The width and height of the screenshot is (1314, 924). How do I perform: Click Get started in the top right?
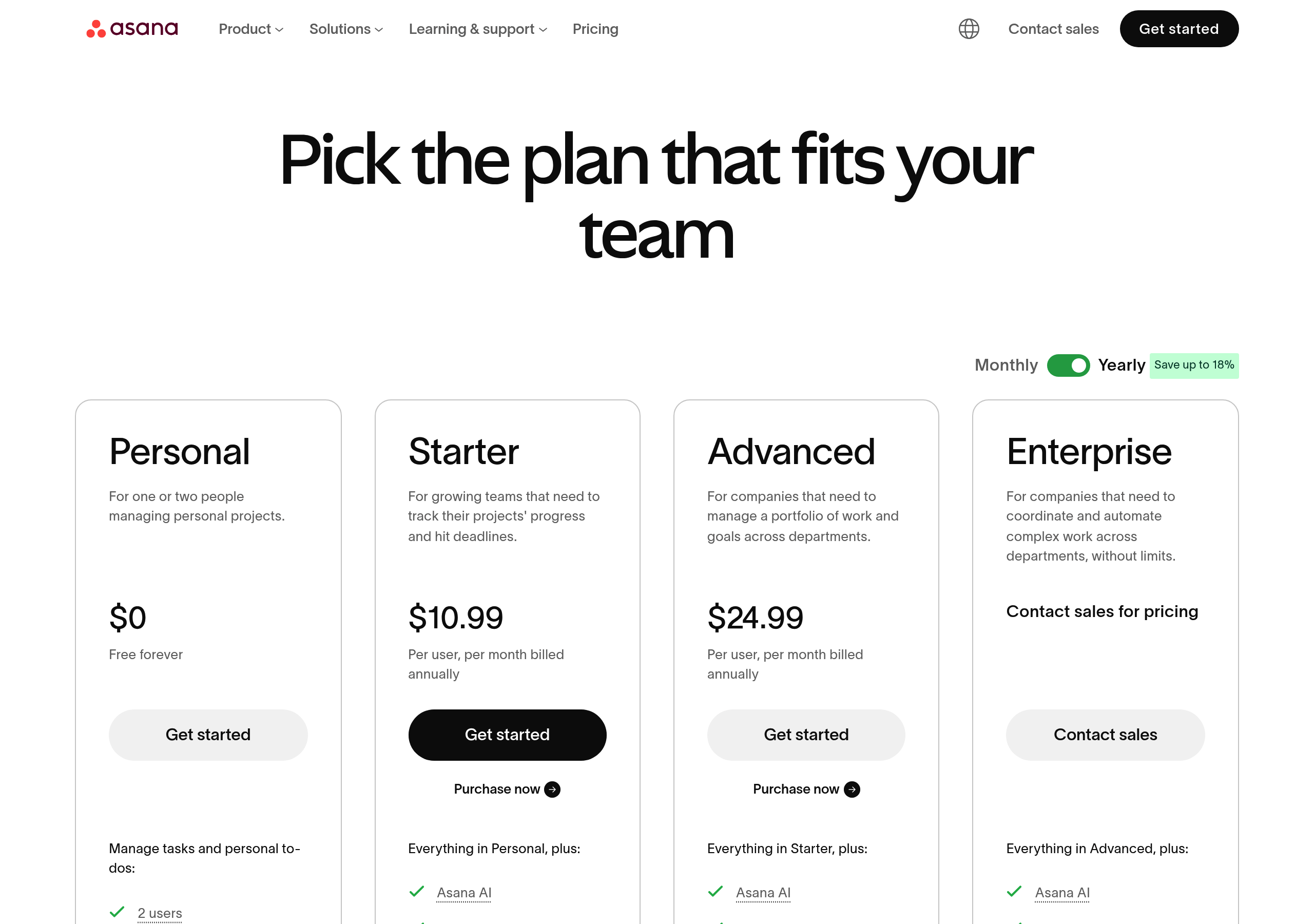1179,29
